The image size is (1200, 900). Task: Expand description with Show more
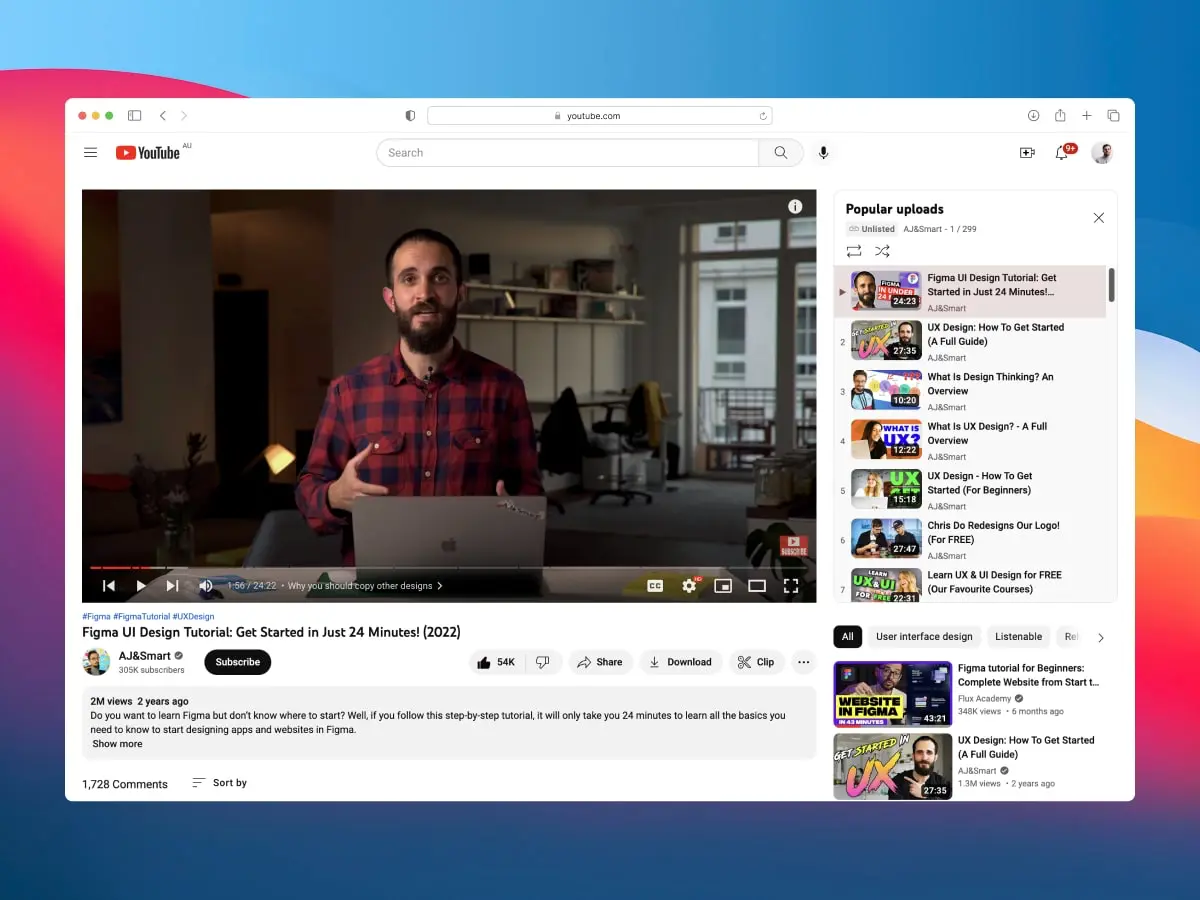coord(117,744)
